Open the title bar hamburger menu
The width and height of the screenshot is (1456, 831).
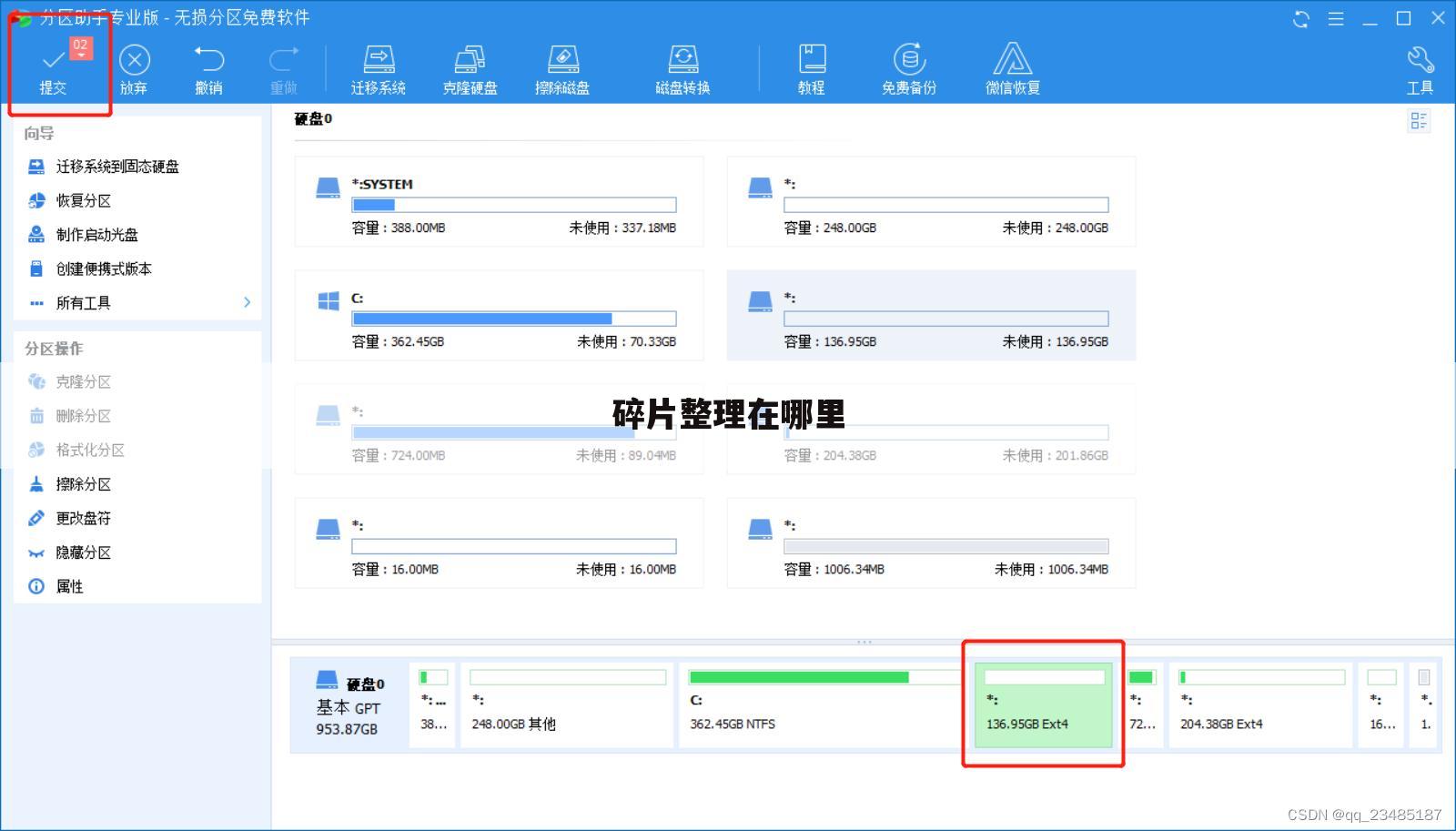[1336, 18]
